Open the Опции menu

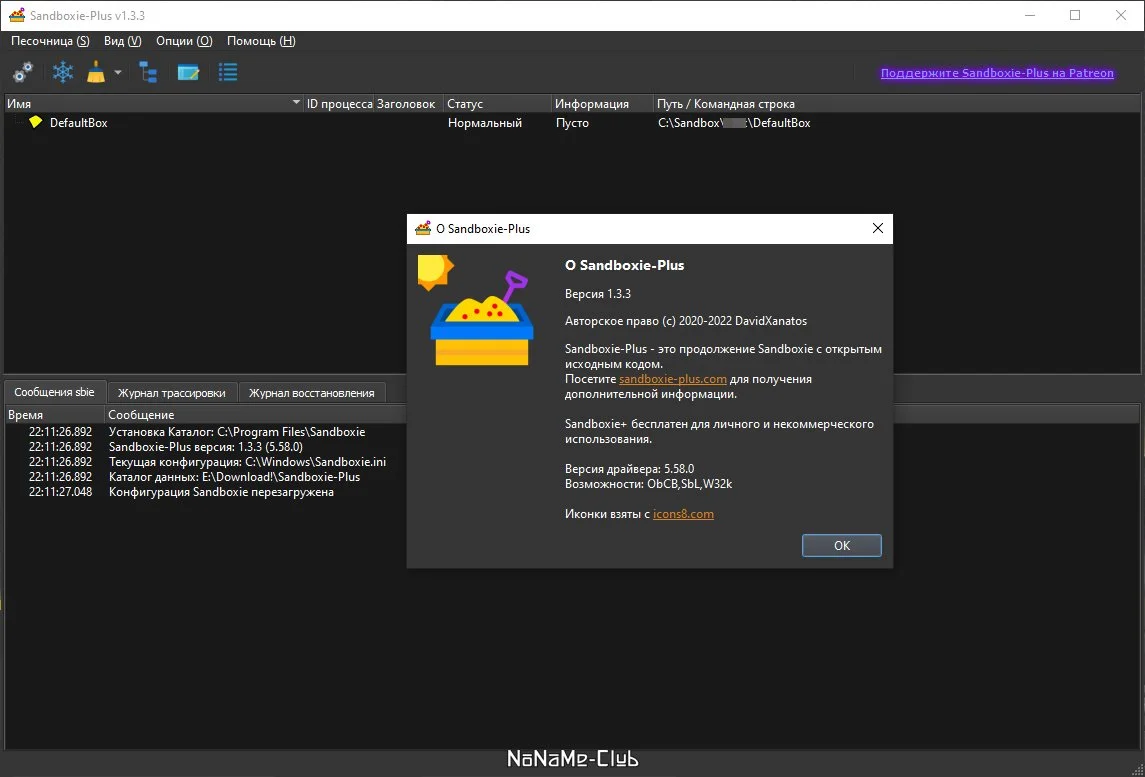click(x=184, y=41)
